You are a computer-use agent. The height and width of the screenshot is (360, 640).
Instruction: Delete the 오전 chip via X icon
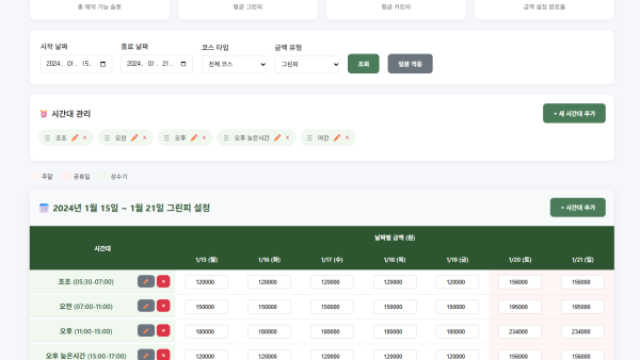coord(144,138)
